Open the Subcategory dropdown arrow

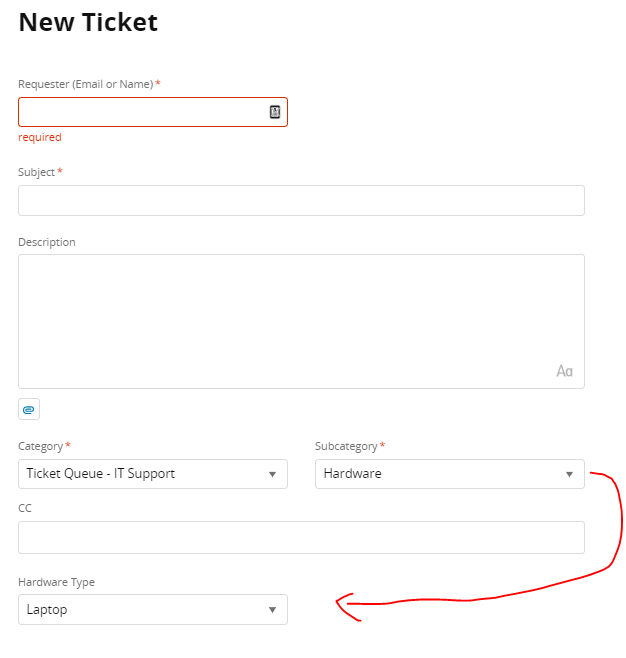pyautogui.click(x=569, y=474)
